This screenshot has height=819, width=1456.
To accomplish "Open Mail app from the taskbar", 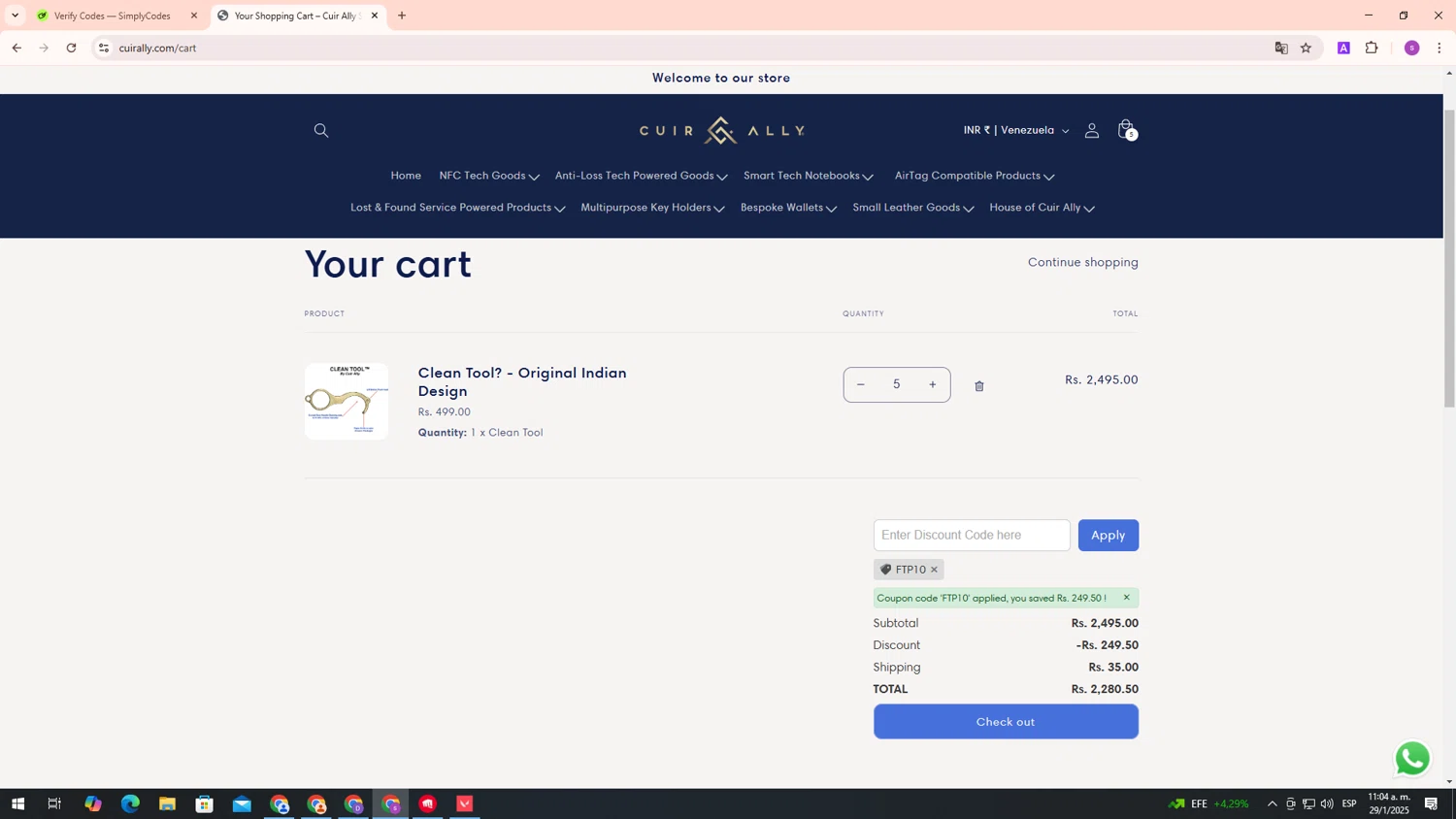I will click(x=242, y=803).
